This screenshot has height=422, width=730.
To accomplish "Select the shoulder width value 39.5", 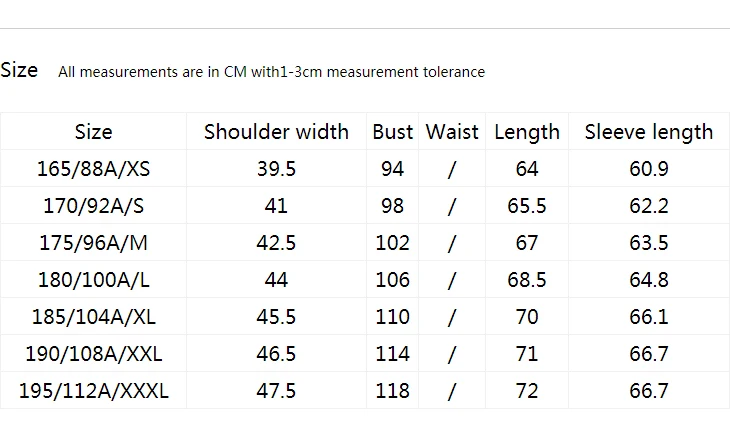I will [x=276, y=169].
